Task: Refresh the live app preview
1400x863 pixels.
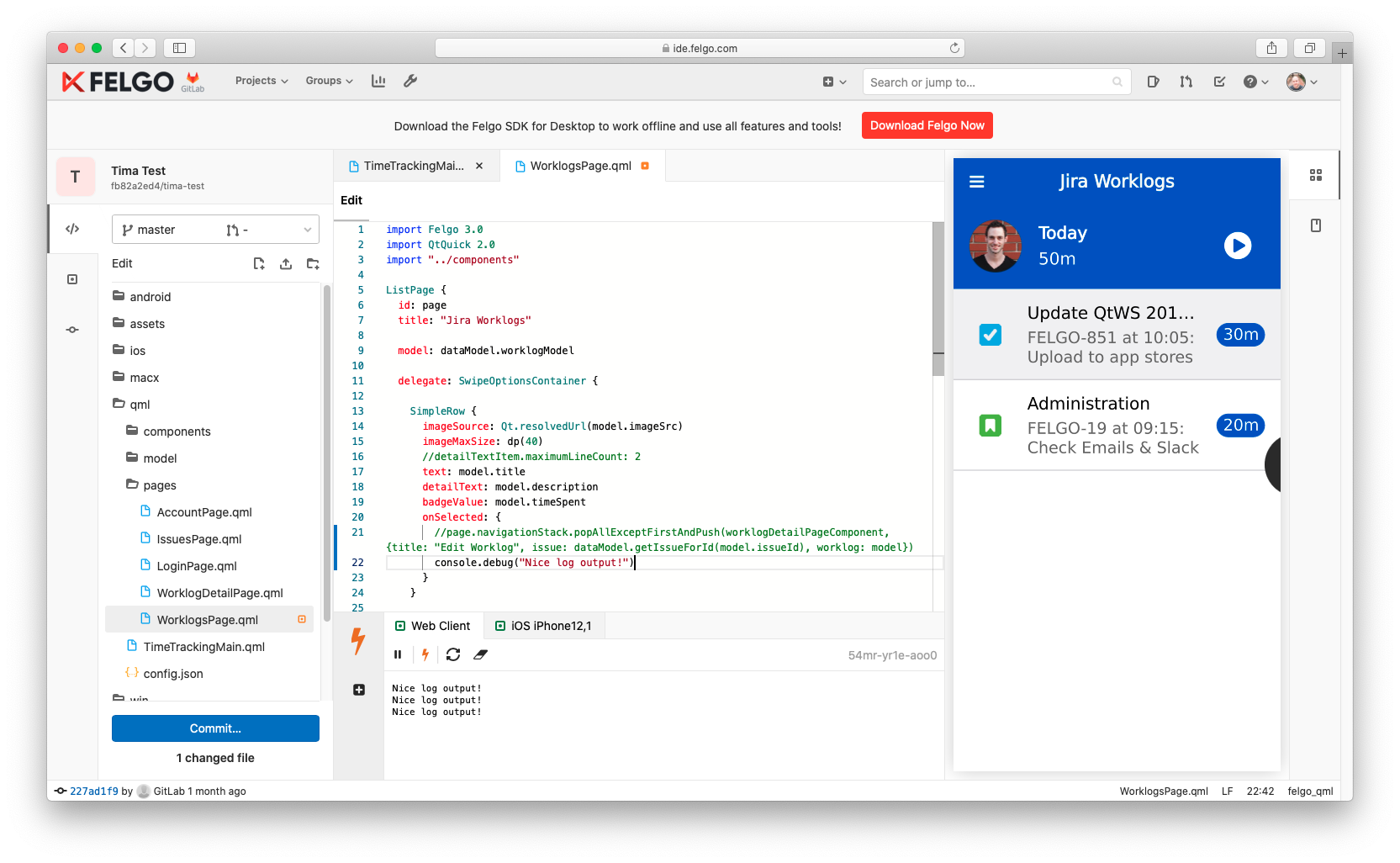Action: pos(453,654)
